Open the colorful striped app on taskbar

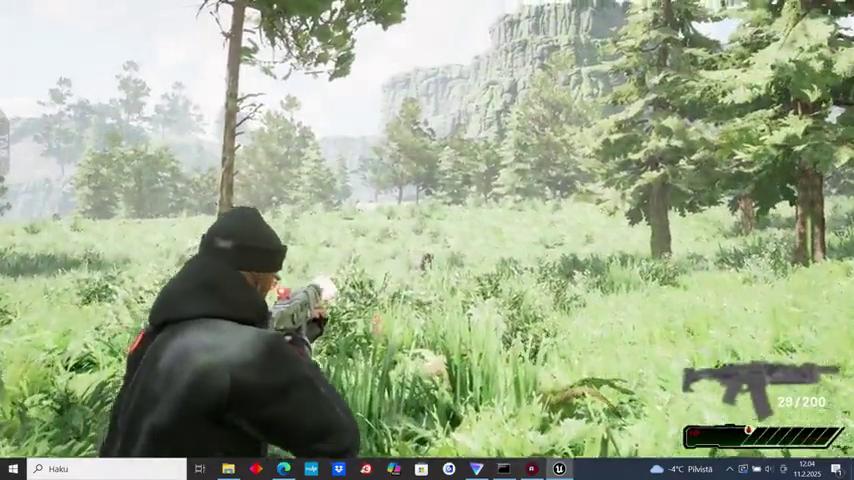pos(394,469)
